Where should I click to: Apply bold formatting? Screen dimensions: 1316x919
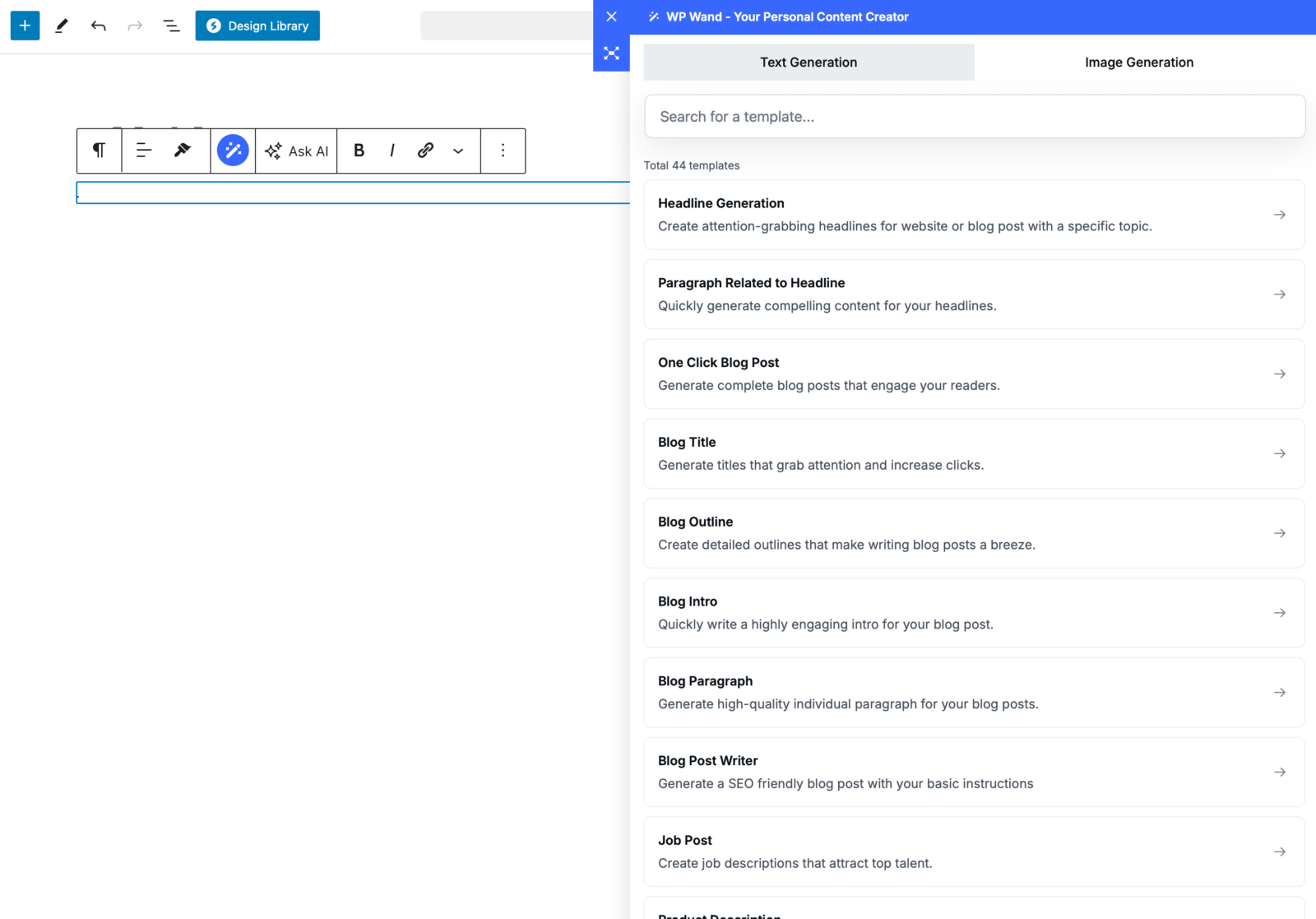(359, 151)
